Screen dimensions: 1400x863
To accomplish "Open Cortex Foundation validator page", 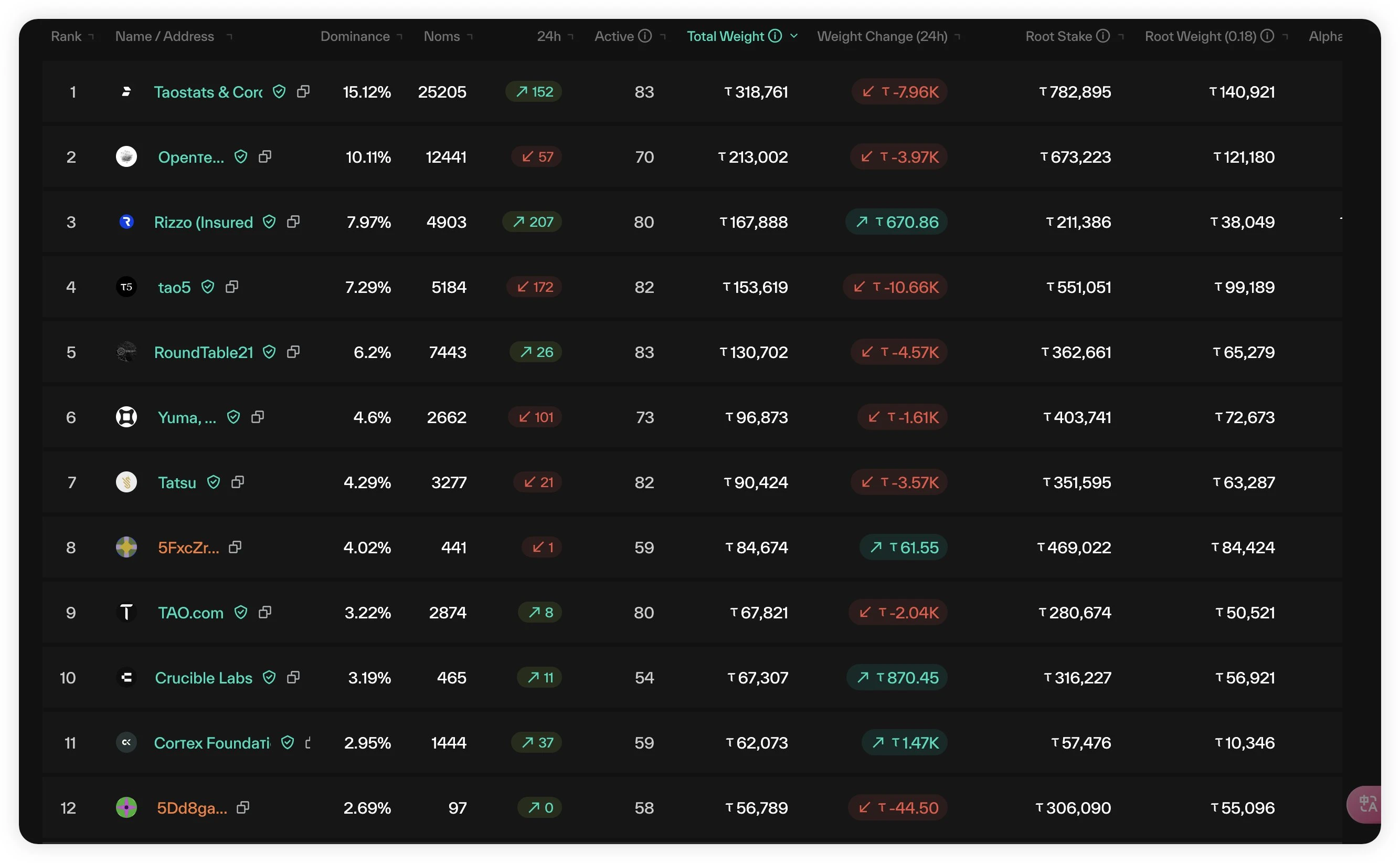I will coord(211,743).
